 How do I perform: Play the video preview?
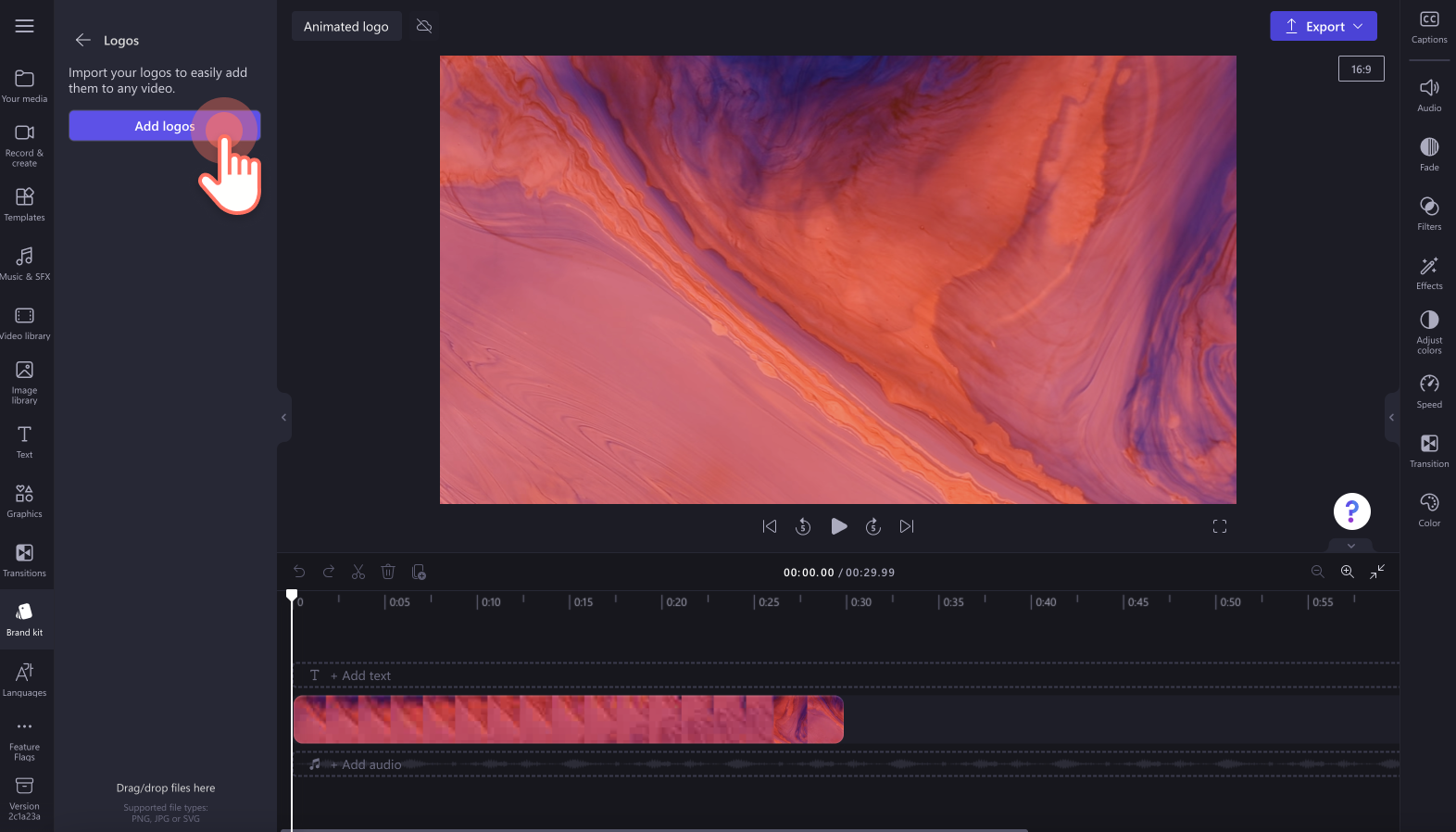pos(838,526)
